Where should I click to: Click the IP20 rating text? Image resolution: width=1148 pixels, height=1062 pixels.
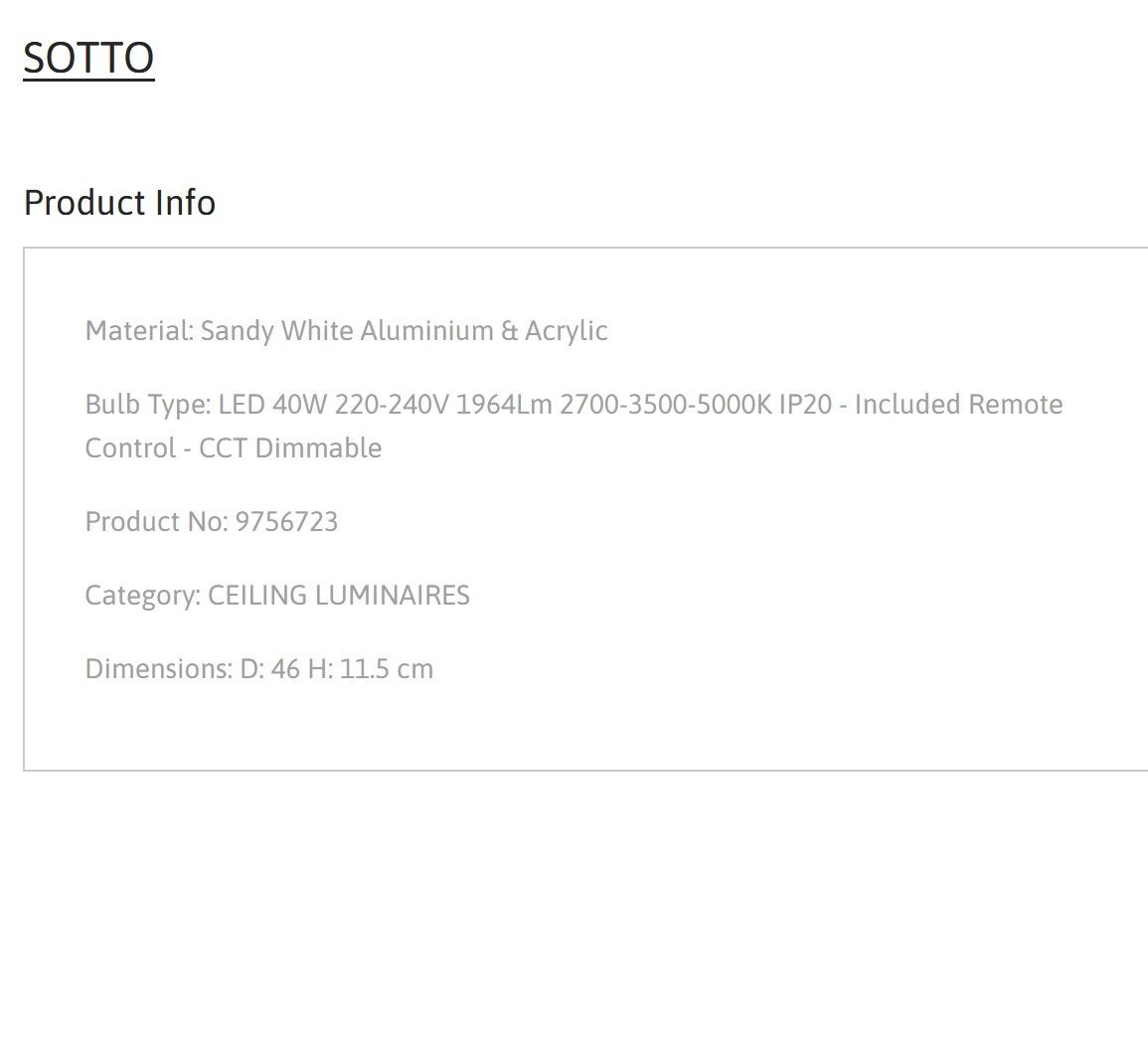click(805, 405)
